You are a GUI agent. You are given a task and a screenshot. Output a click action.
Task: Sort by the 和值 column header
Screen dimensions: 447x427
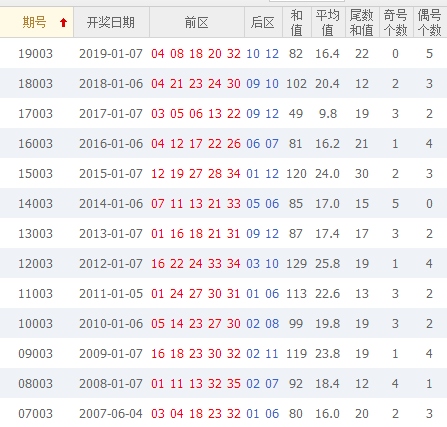[x=297, y=22]
